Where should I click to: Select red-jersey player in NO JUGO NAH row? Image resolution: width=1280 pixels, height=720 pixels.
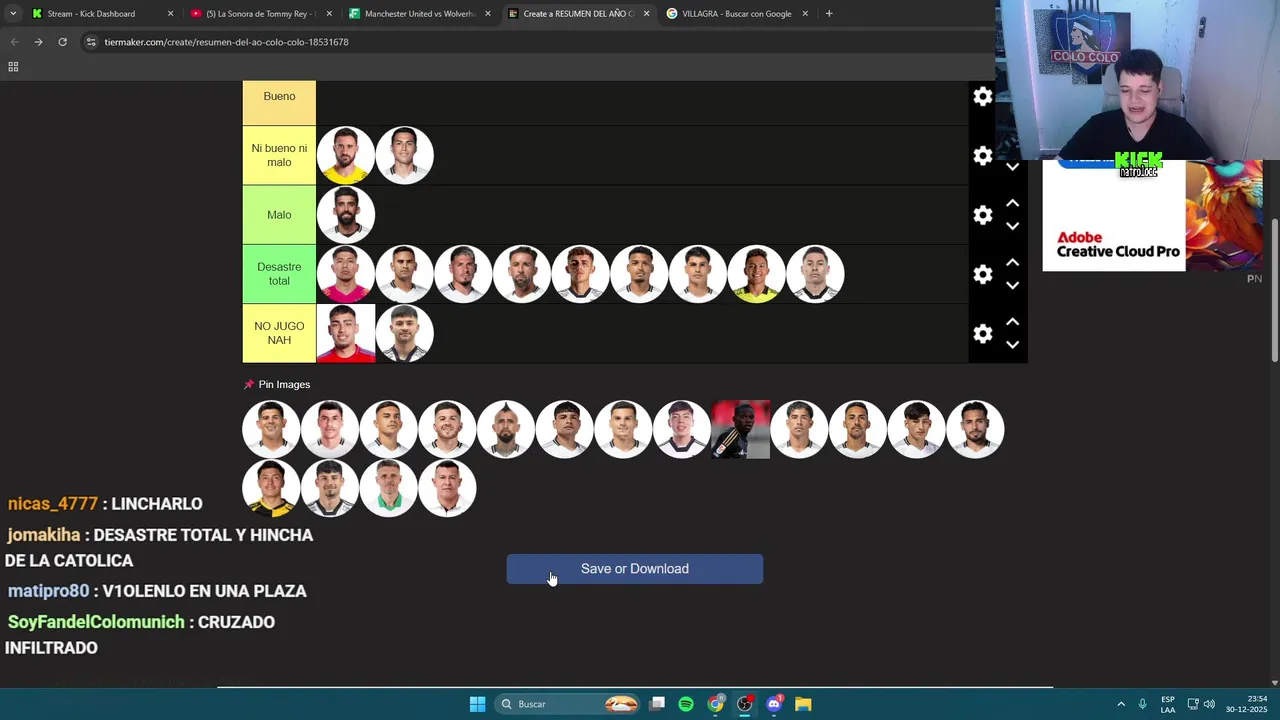click(x=346, y=333)
